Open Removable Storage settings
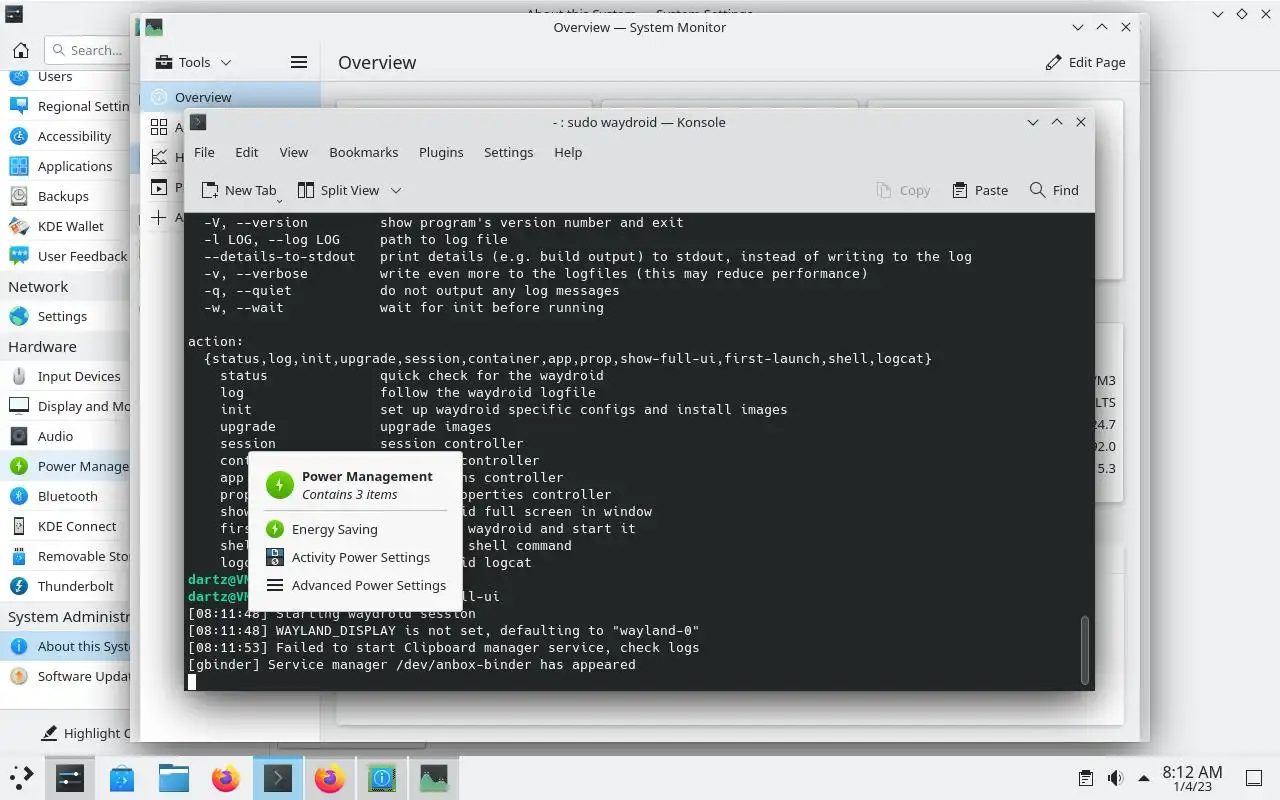This screenshot has height=800, width=1280. click(x=66, y=556)
